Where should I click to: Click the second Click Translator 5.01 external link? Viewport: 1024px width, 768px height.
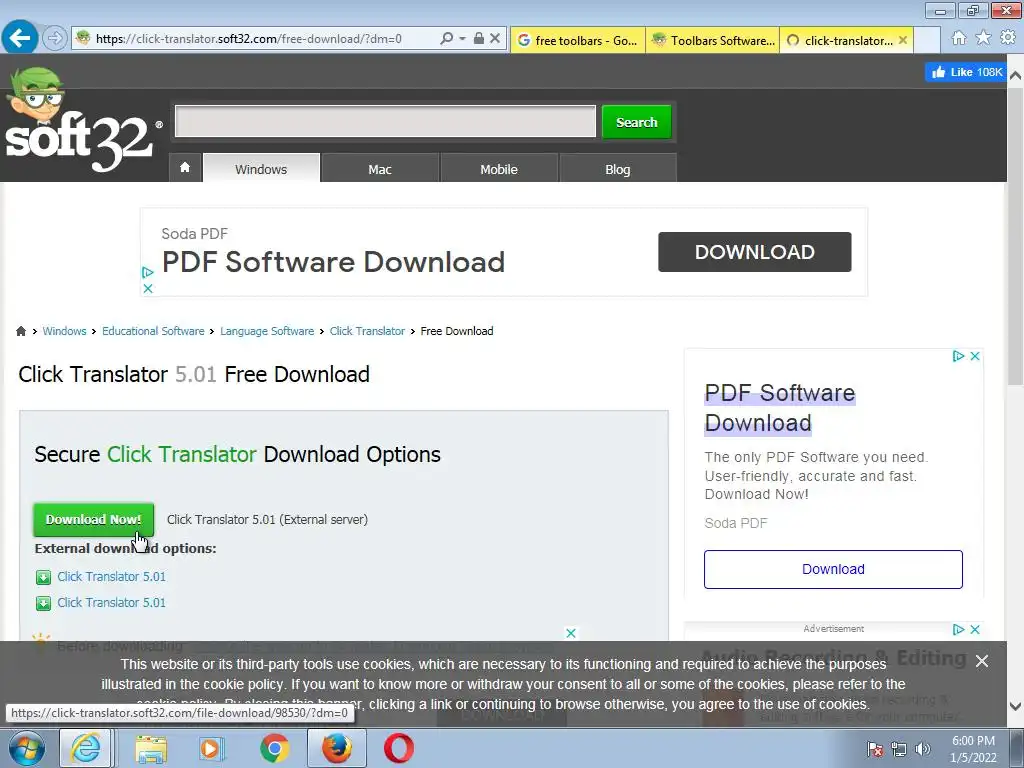(111, 603)
